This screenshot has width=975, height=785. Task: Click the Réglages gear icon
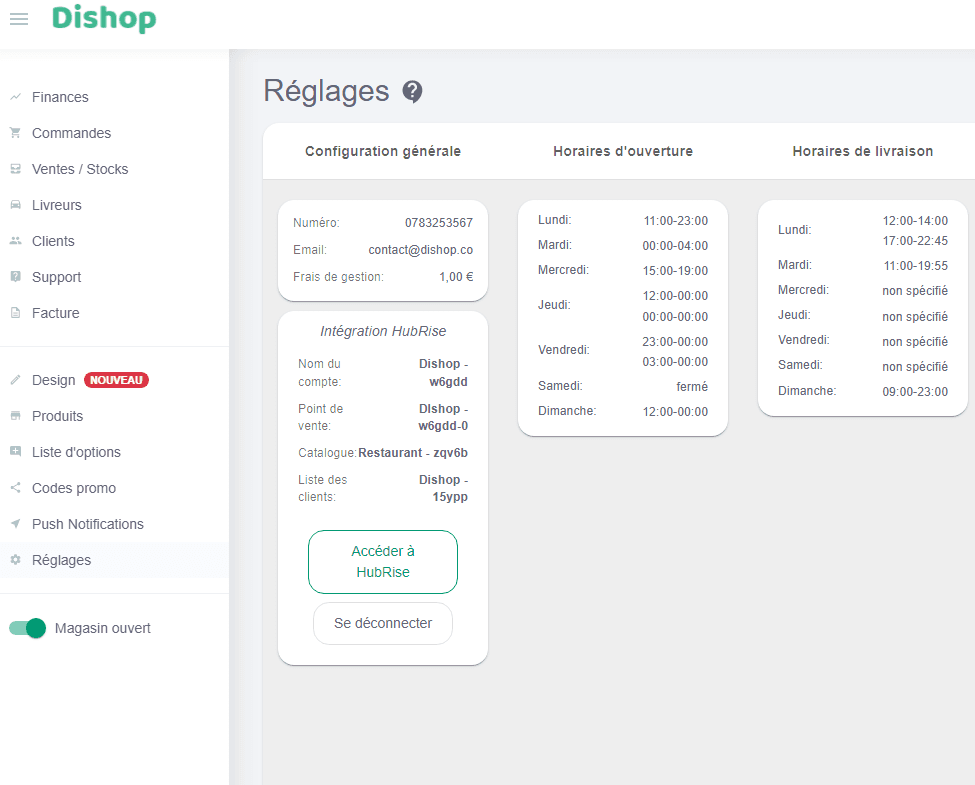[x=16, y=560]
